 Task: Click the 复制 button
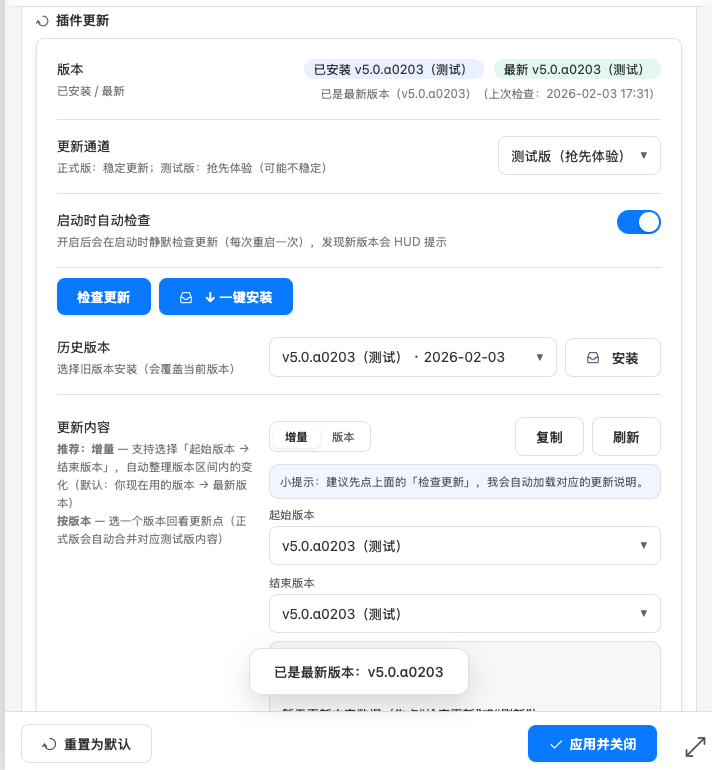[x=549, y=437]
